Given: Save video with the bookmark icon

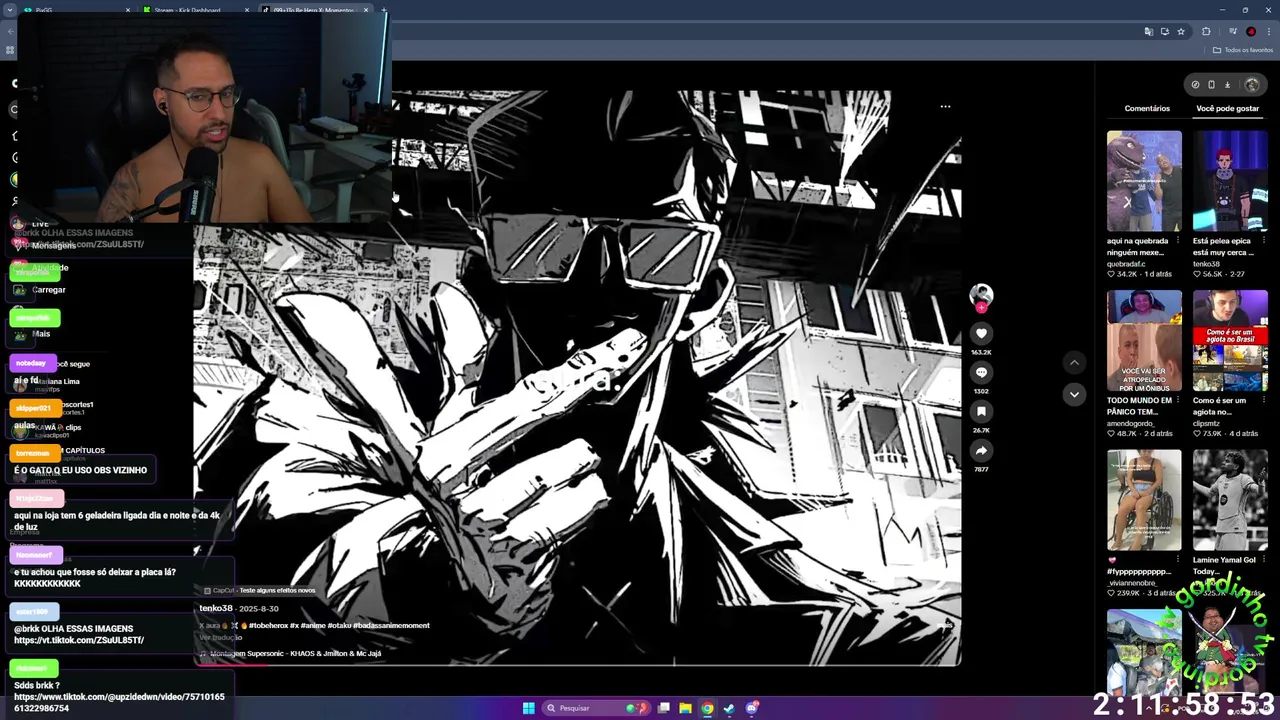Looking at the screenshot, I should point(981,411).
